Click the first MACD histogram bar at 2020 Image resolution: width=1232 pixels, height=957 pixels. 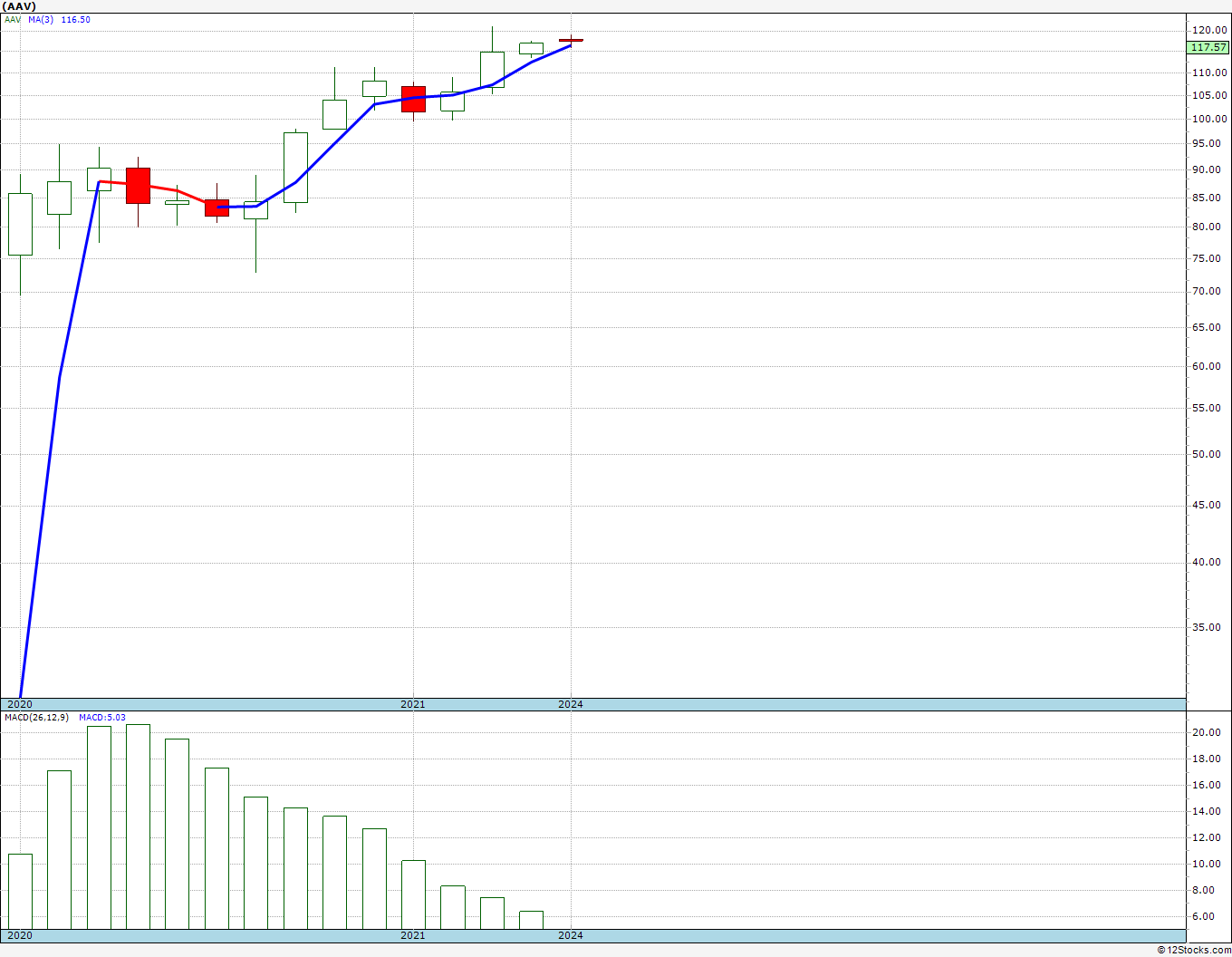20,892
